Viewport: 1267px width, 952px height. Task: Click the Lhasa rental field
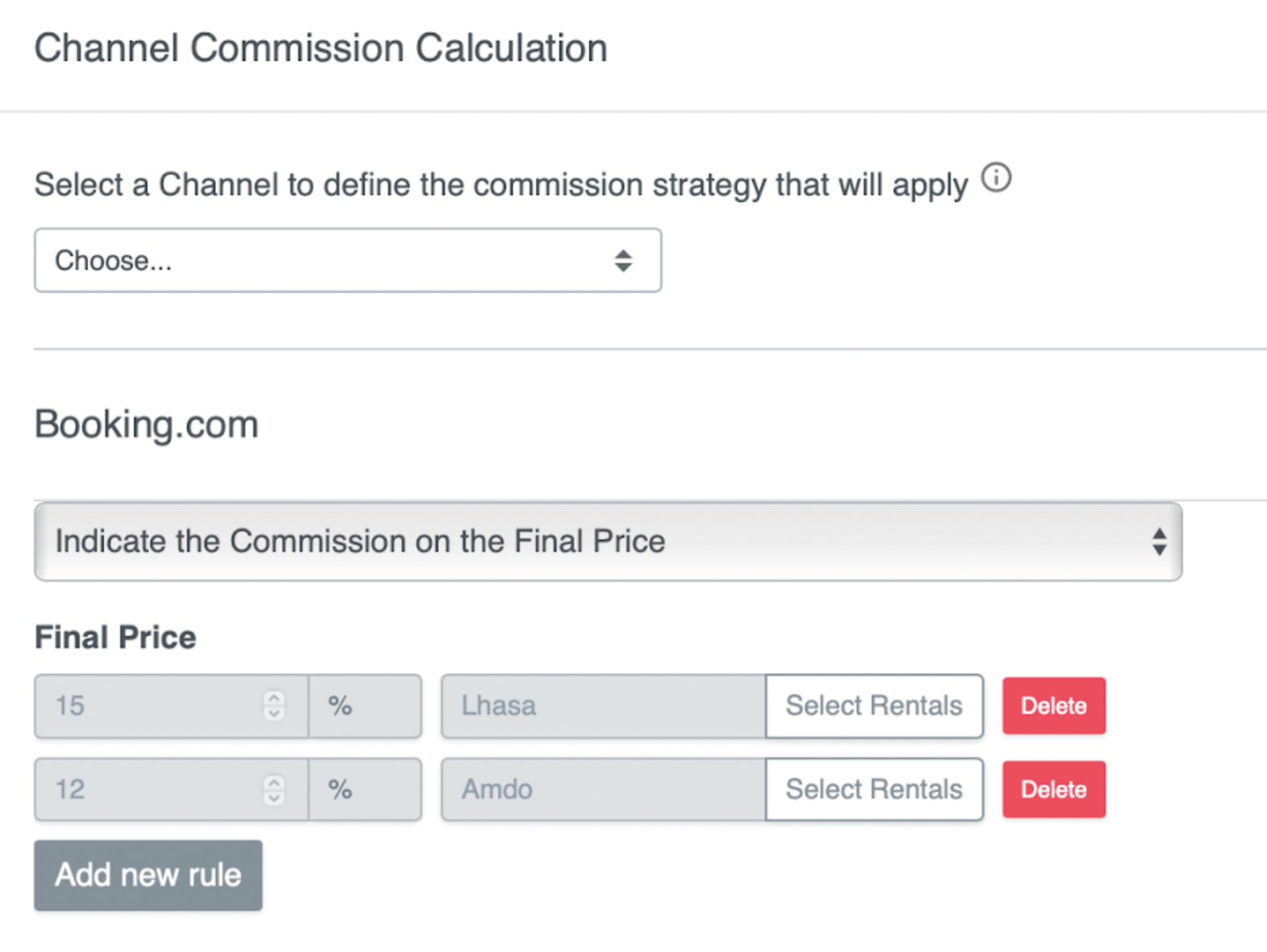[604, 706]
